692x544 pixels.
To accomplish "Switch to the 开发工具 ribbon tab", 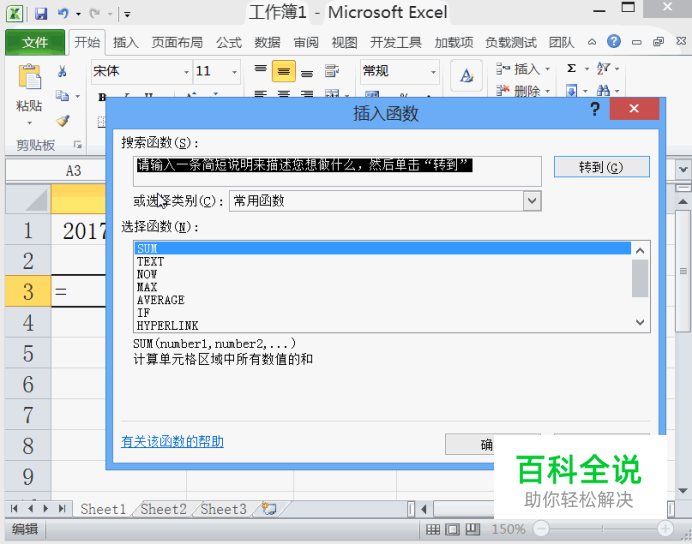I will pyautogui.click(x=395, y=42).
